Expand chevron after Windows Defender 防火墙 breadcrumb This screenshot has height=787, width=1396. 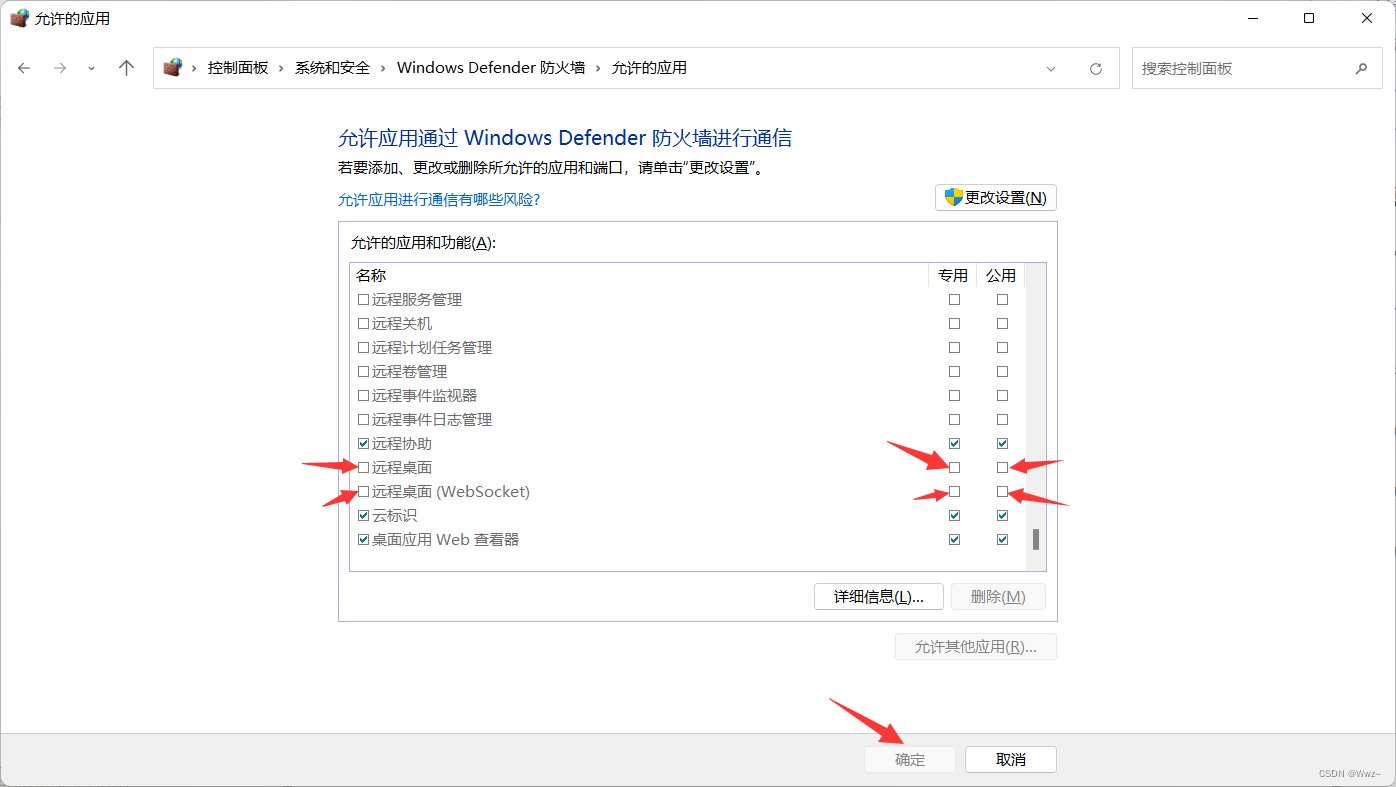(x=599, y=68)
